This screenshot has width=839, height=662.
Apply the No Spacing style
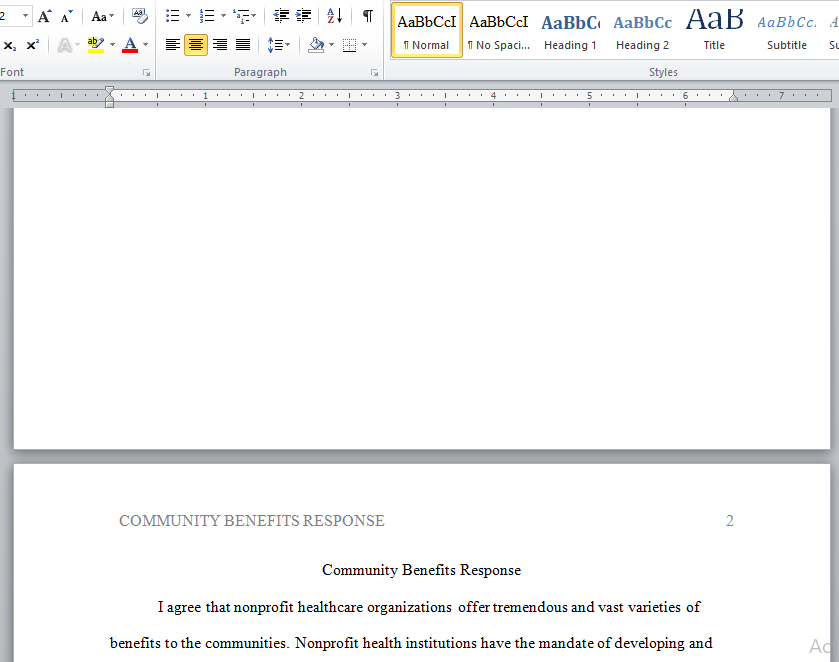click(499, 29)
